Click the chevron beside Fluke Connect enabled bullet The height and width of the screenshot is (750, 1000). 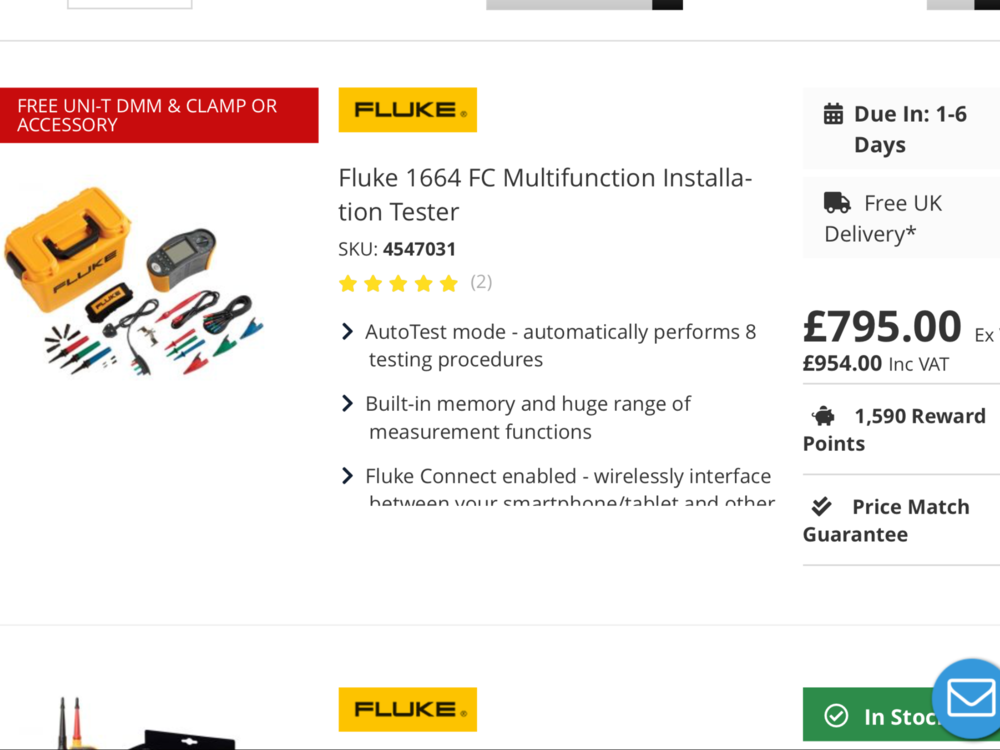click(347, 476)
